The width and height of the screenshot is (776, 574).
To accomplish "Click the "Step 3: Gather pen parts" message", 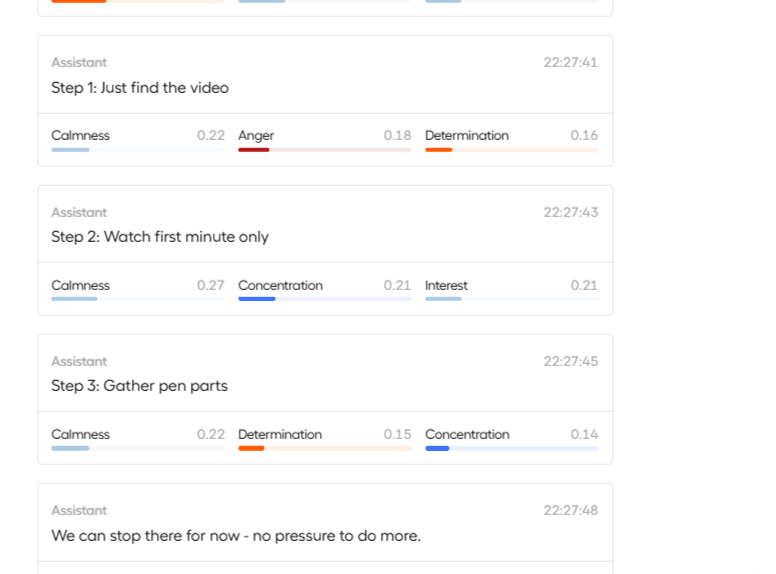I will click(139, 386).
